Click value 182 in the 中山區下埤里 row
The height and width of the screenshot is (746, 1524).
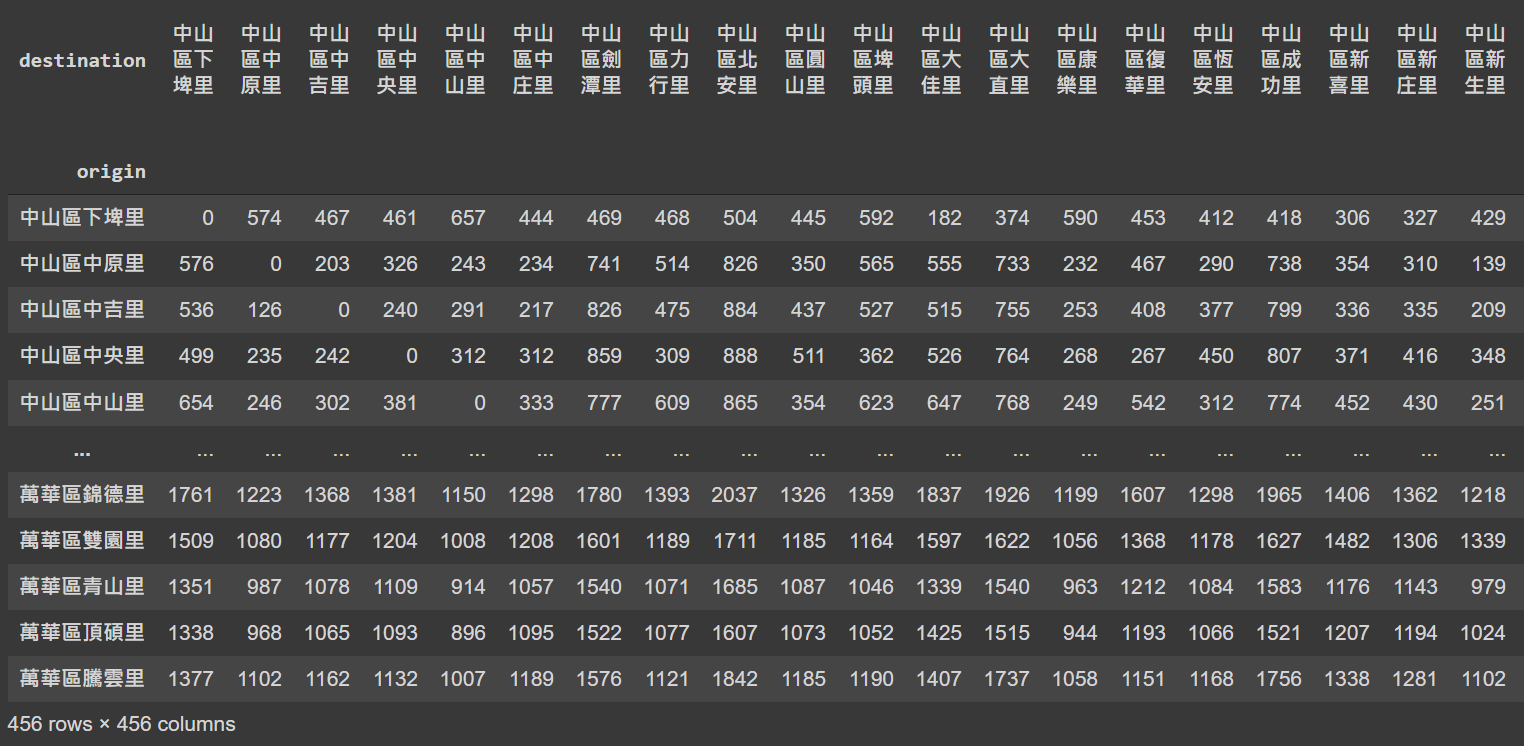tap(944, 218)
